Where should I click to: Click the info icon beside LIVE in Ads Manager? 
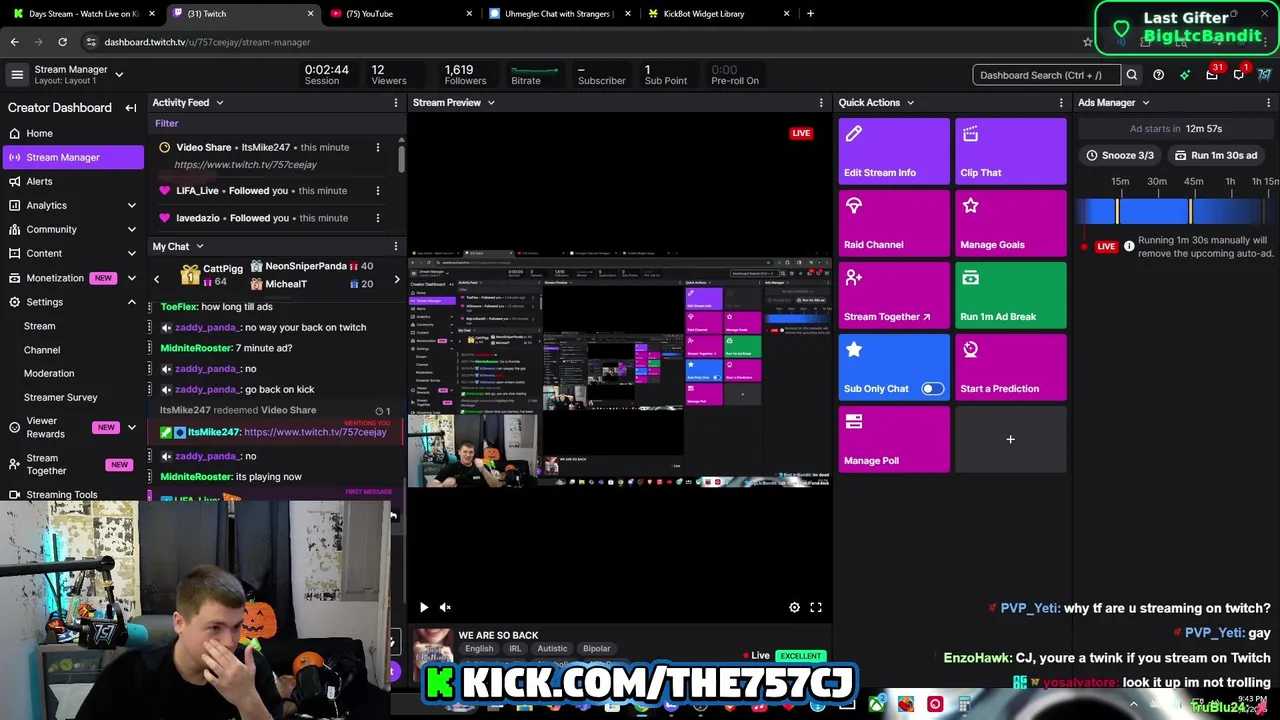click(1129, 246)
